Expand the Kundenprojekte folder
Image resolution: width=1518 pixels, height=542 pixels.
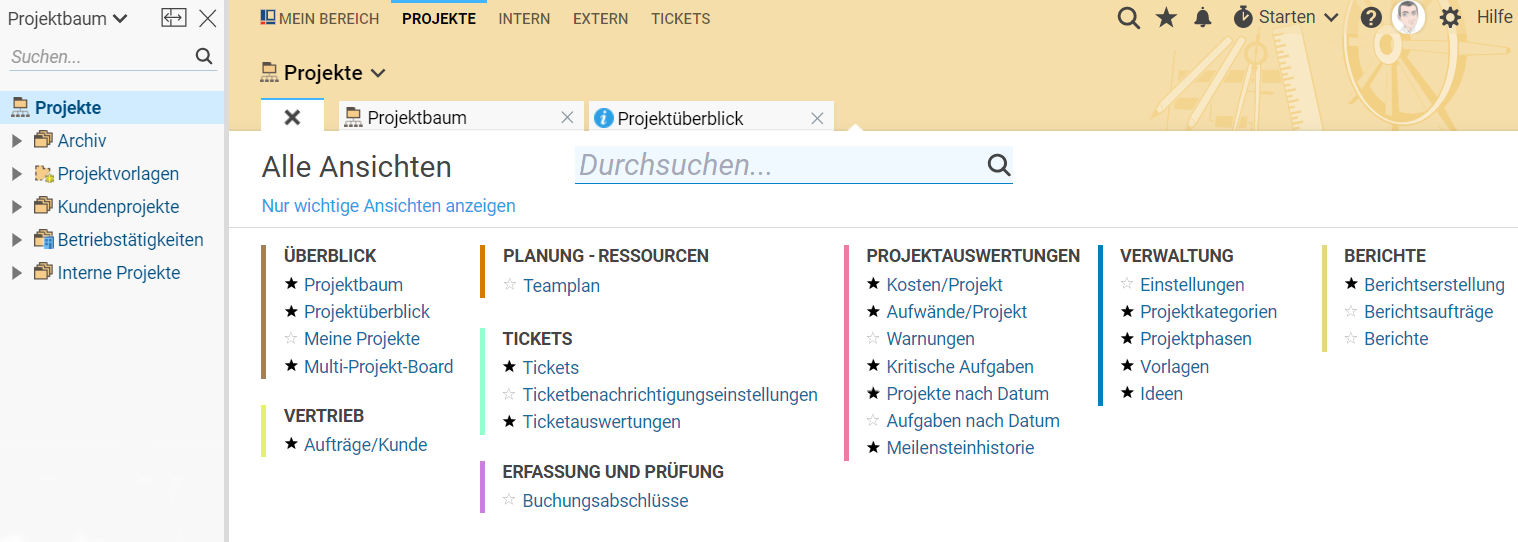(x=16, y=207)
